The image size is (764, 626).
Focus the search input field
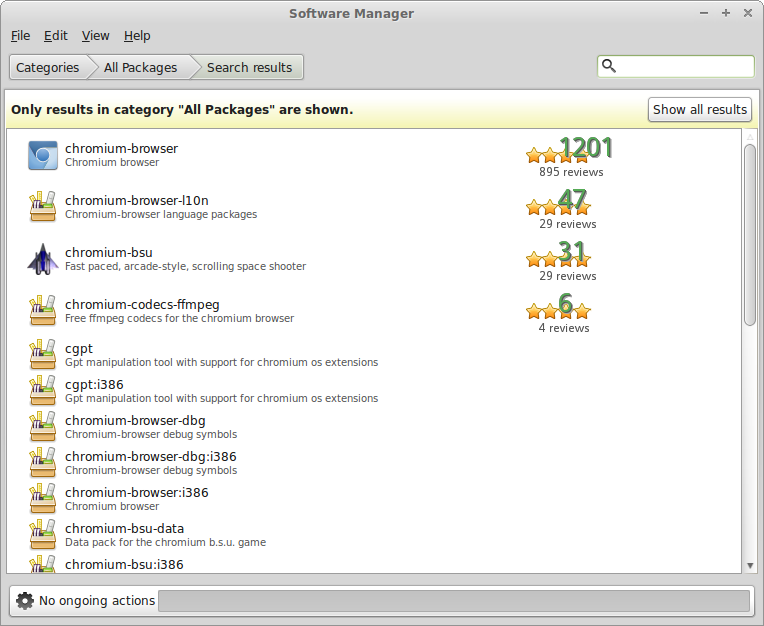(x=676, y=66)
